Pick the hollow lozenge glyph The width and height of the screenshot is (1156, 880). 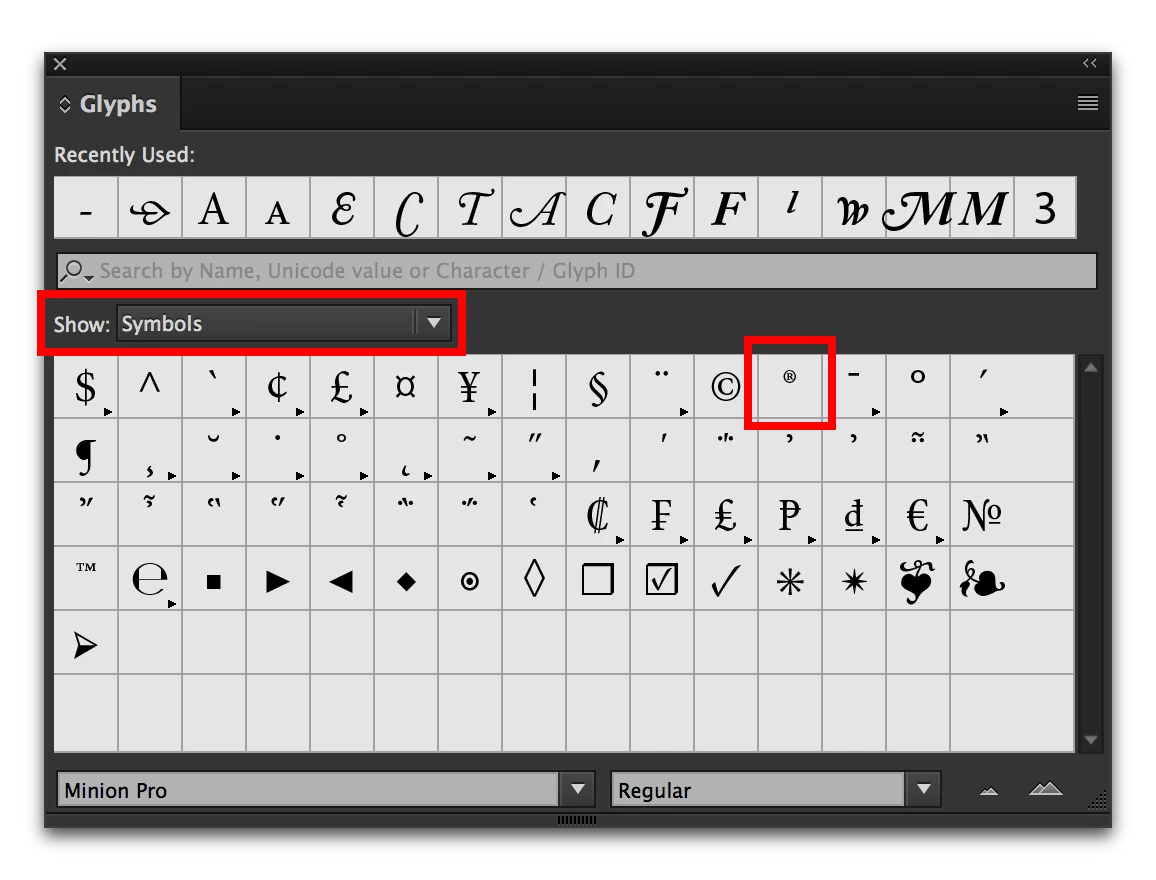(x=534, y=579)
